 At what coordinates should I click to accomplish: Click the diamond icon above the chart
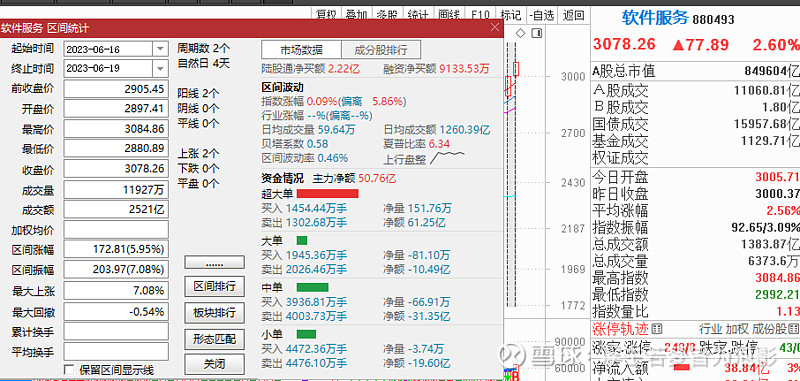coord(520,34)
